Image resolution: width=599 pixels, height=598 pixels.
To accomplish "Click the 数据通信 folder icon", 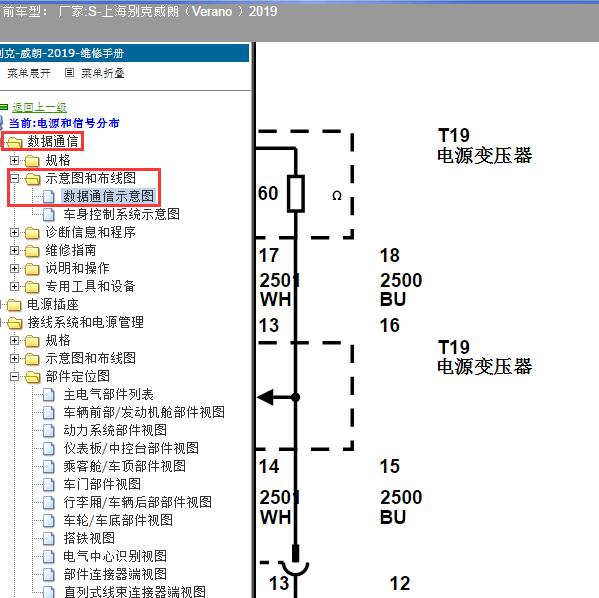I will [15, 142].
